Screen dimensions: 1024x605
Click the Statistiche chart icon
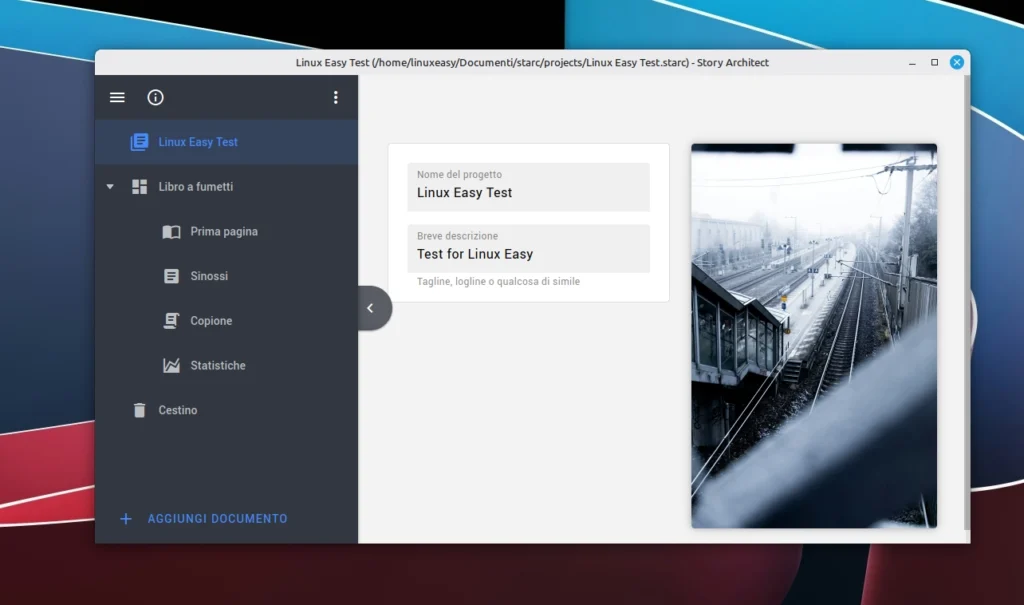point(171,366)
